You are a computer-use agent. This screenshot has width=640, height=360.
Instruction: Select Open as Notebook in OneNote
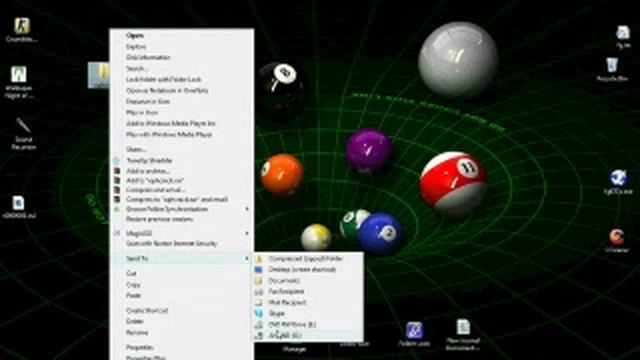point(167,90)
